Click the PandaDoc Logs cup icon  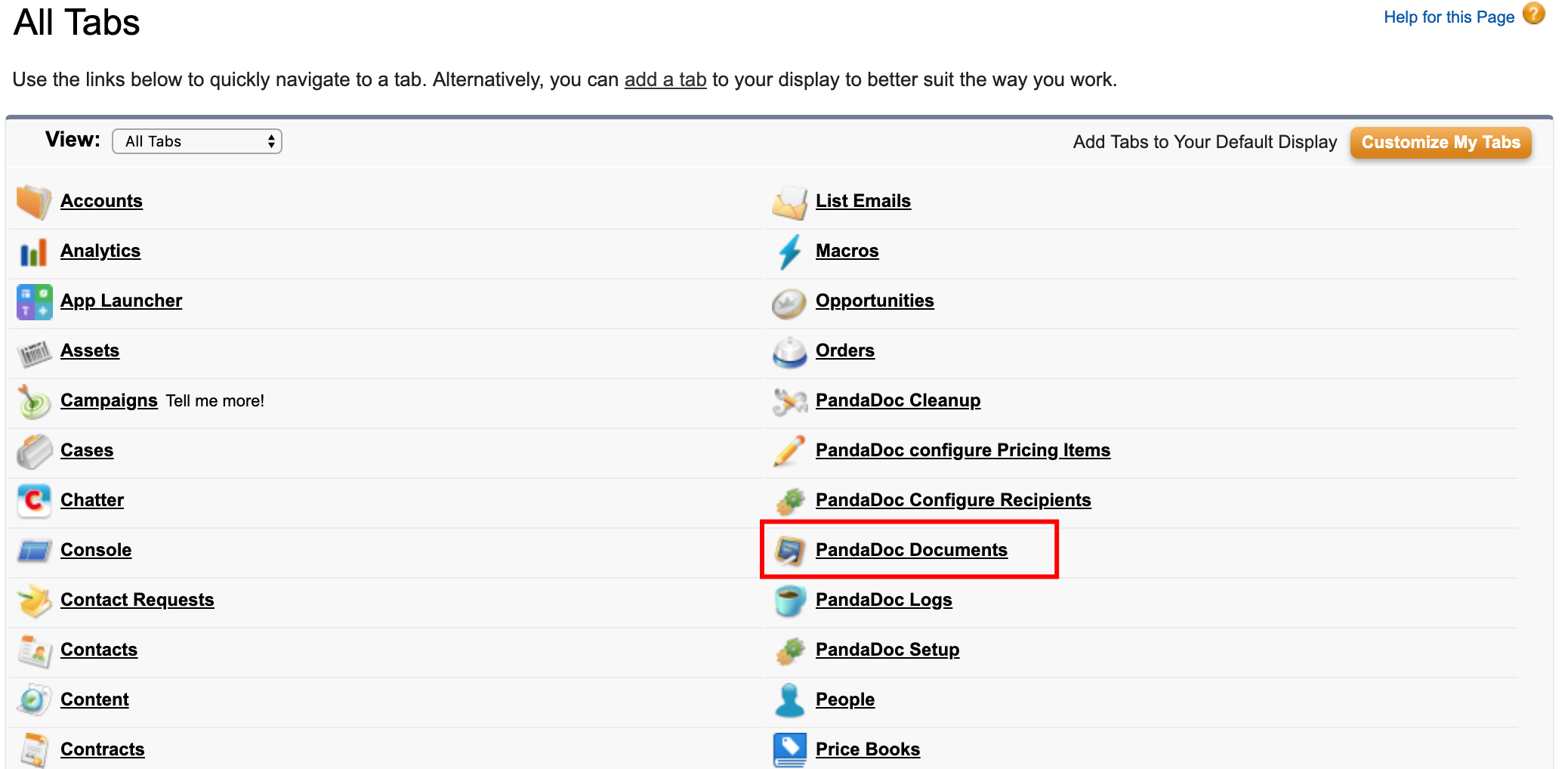[789, 601]
